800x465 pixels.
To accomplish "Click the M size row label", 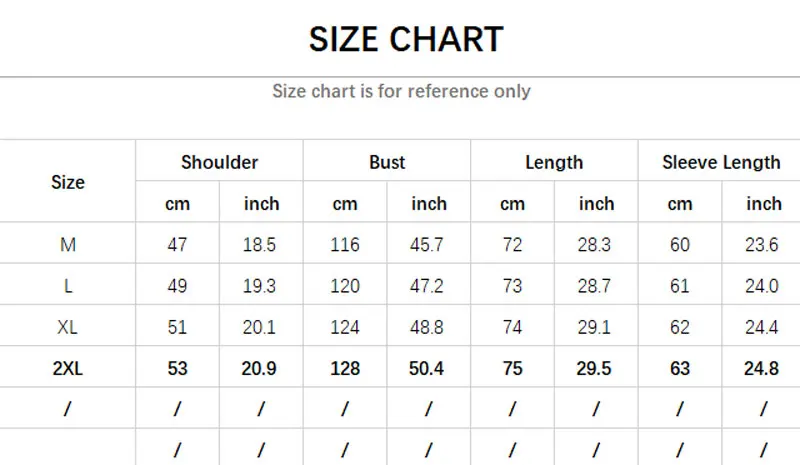I will click(x=68, y=245).
